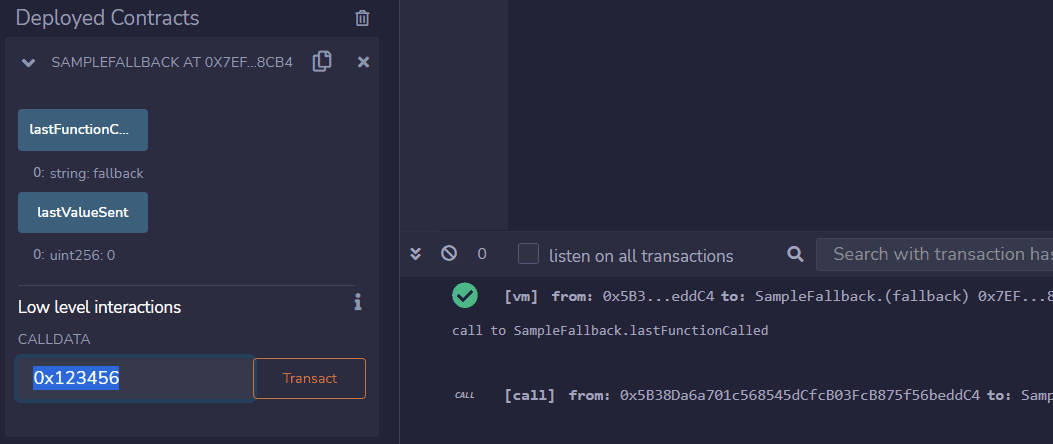Viewport: 1053px width, 444px height.
Task: Focus the search with transaction hash field
Action: coord(934,254)
